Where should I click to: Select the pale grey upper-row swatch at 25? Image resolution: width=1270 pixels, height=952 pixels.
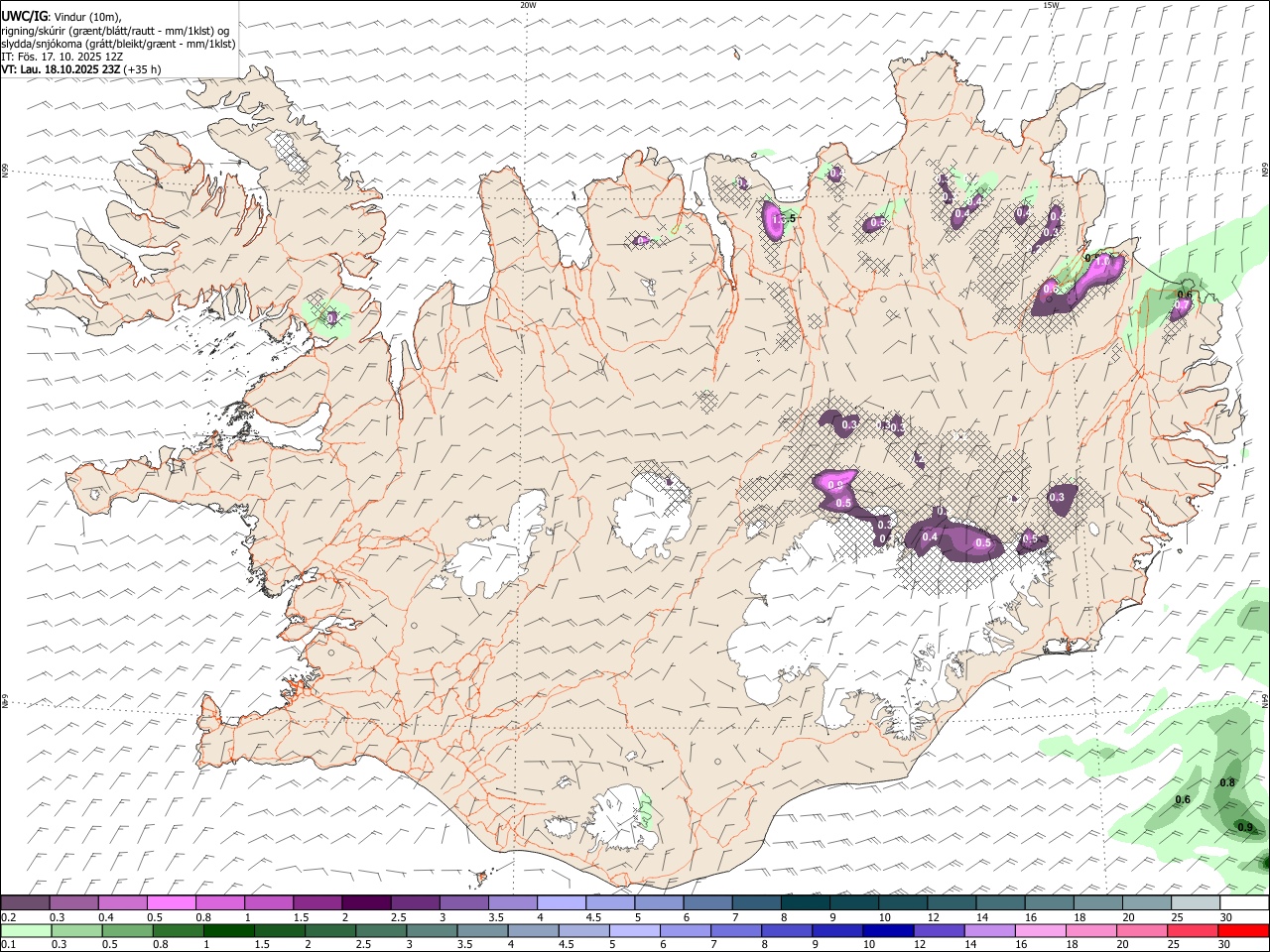click(x=1196, y=902)
